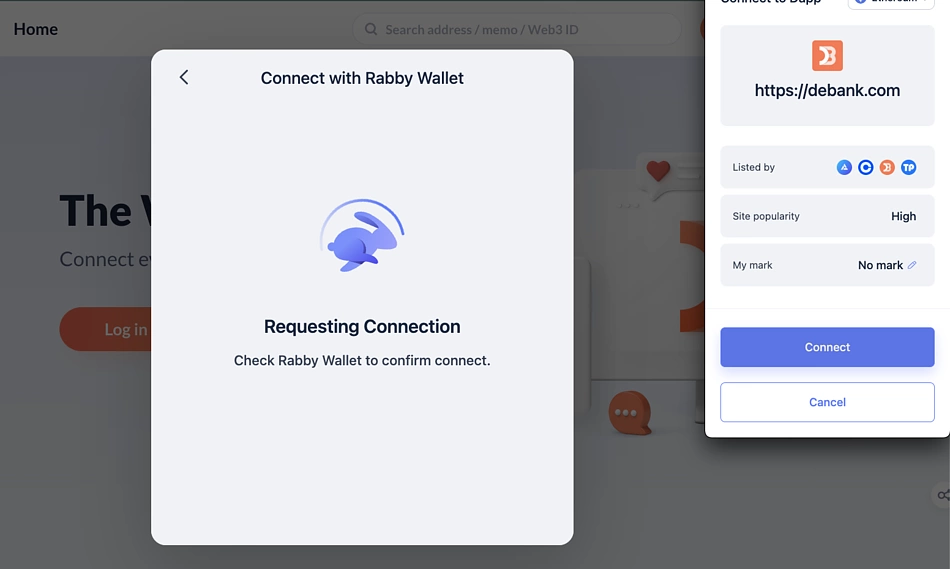Screen dimensions: 950x569
Task: Click the orange DeBank listing icon
Action: coord(887,167)
